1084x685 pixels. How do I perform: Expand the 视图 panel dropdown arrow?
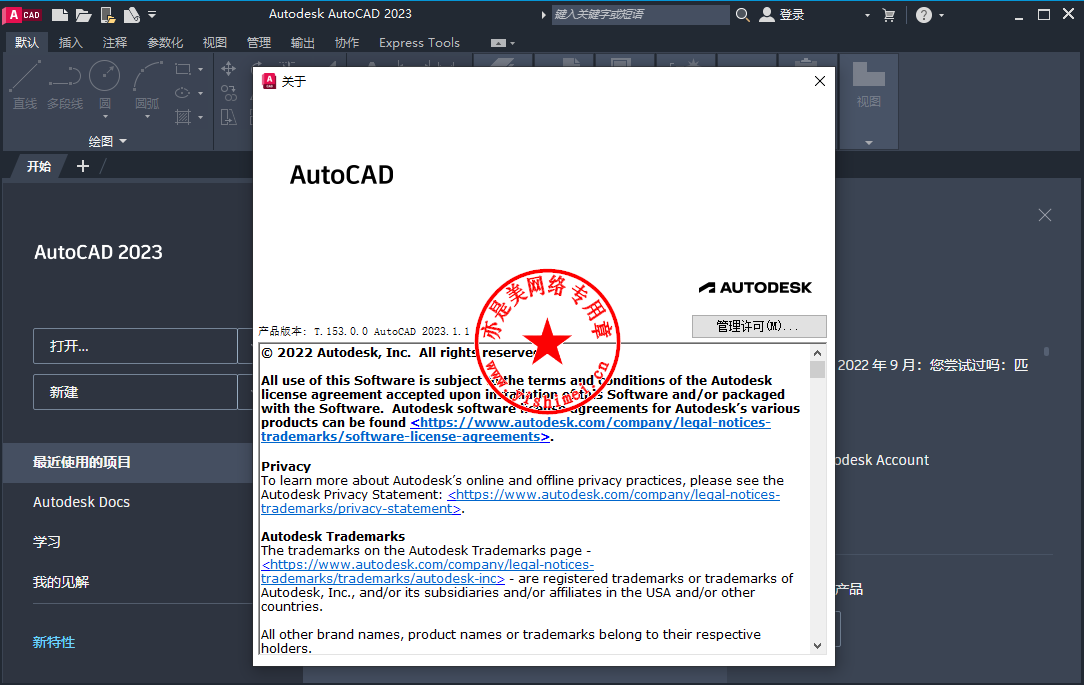click(869, 142)
